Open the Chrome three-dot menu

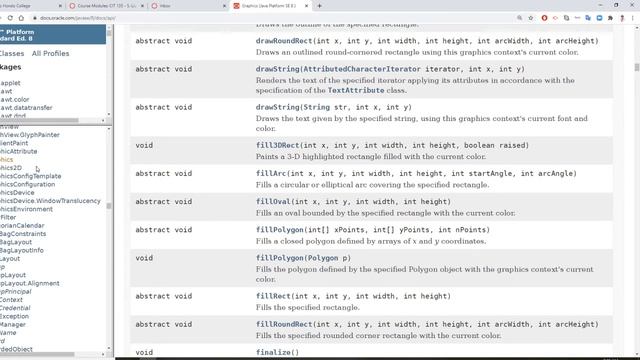(x=633, y=18)
